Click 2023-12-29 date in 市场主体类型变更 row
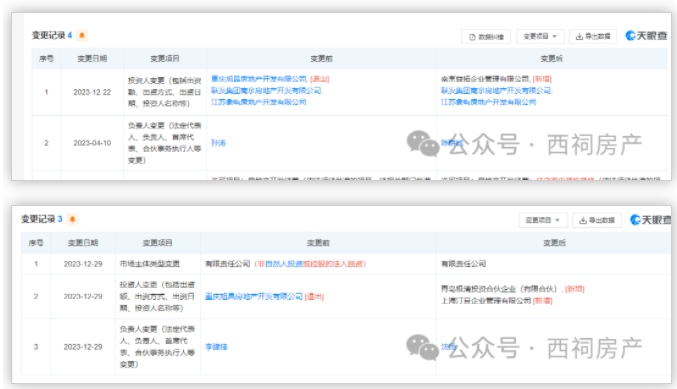 click(x=83, y=264)
